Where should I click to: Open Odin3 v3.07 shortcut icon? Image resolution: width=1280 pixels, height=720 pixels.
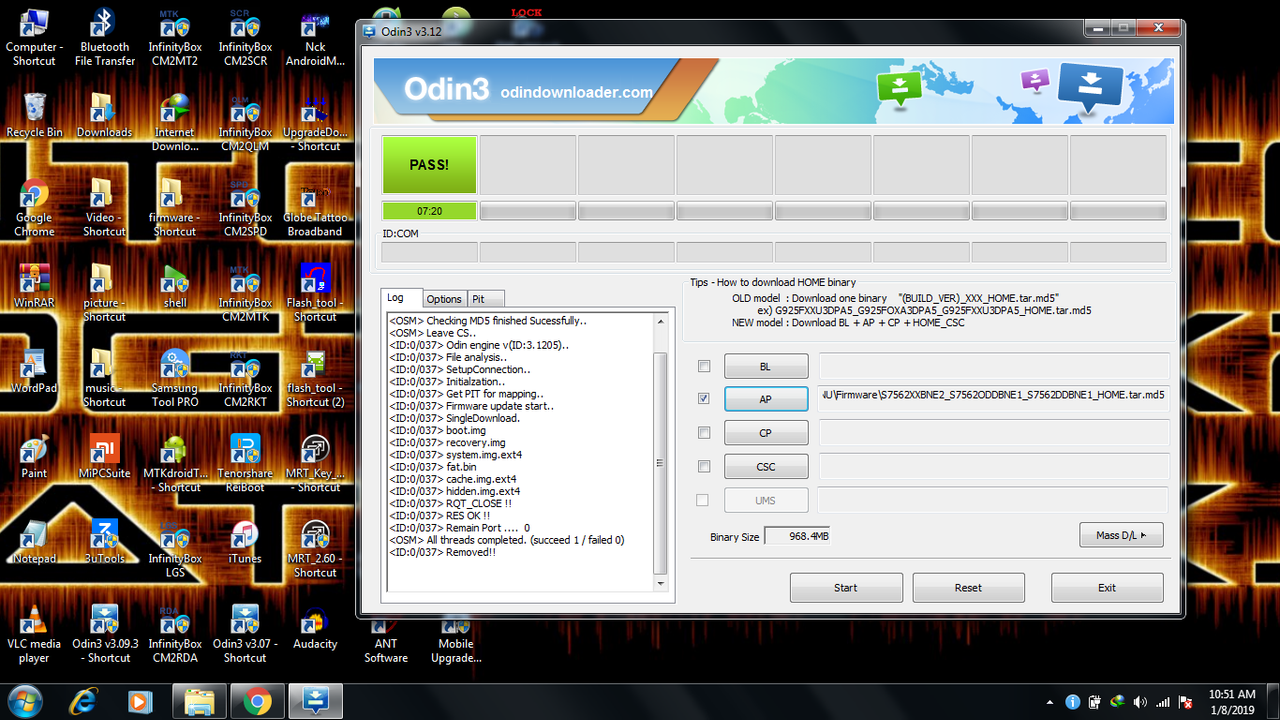point(245,634)
